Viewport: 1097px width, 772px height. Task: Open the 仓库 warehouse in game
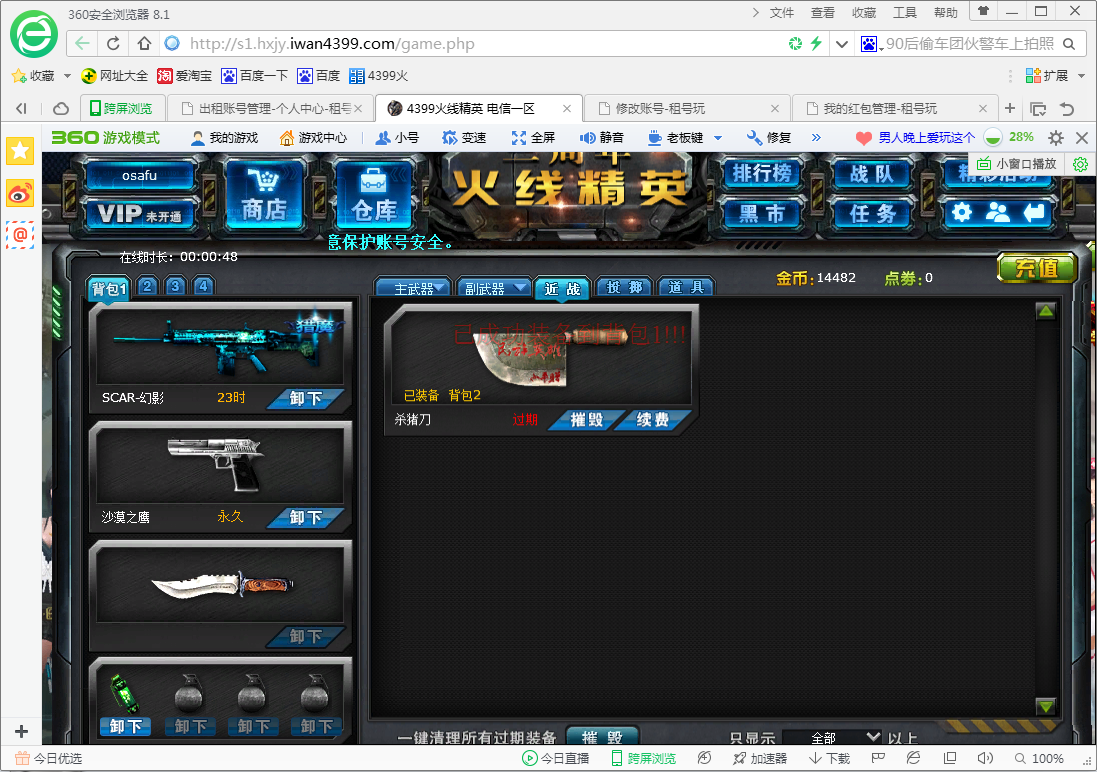pos(374,194)
